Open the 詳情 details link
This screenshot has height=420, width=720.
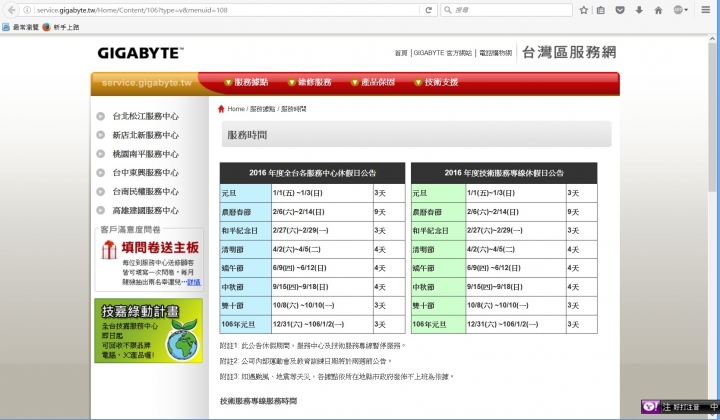click(x=194, y=282)
